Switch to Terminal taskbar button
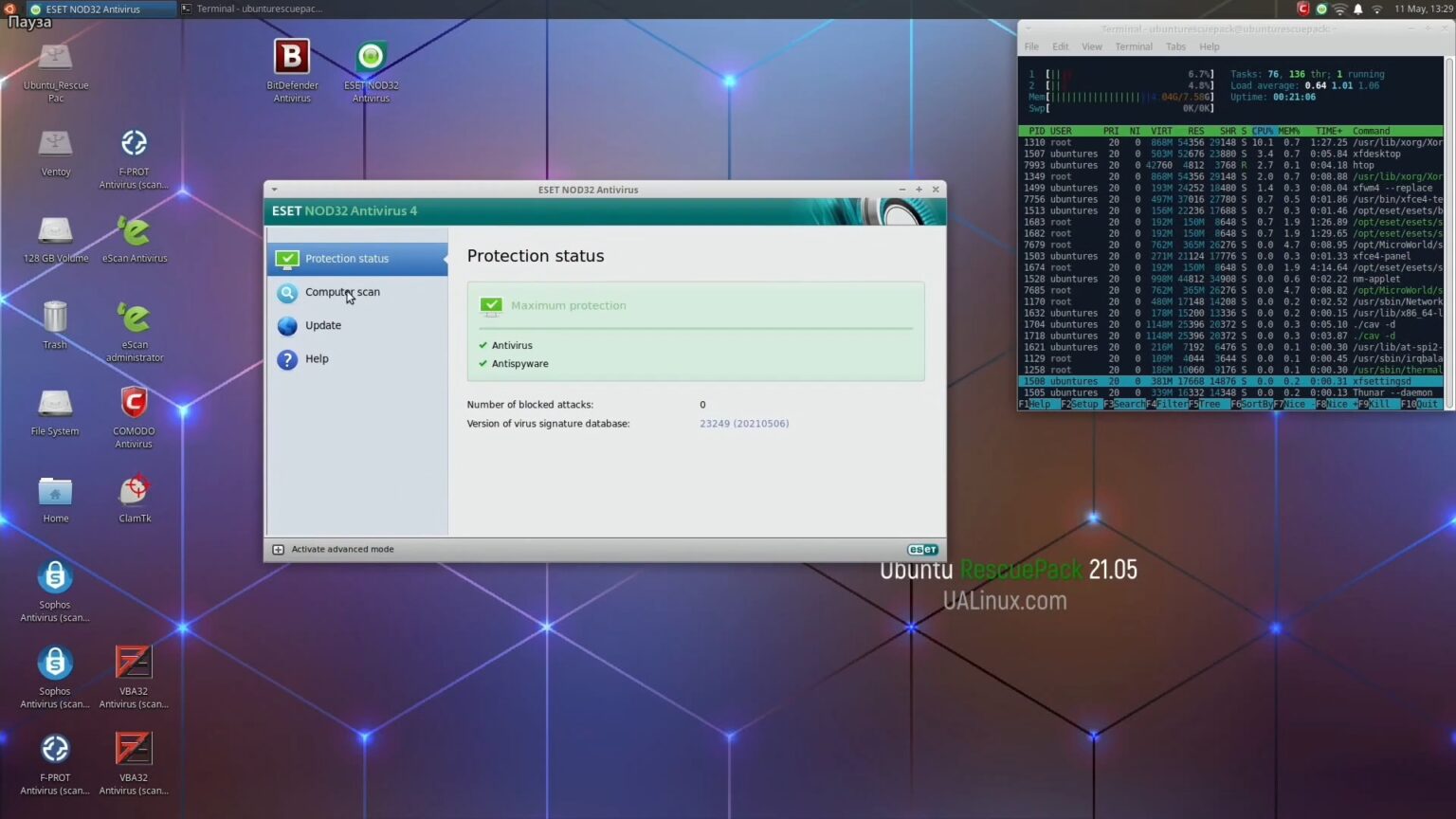This screenshot has width=1456, height=819. point(252,9)
